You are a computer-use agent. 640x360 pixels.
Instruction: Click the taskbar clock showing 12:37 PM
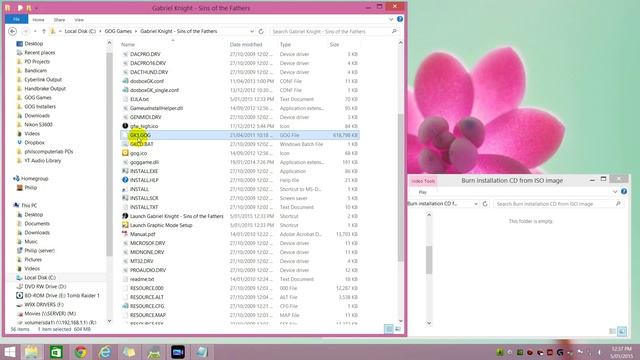pos(622,352)
